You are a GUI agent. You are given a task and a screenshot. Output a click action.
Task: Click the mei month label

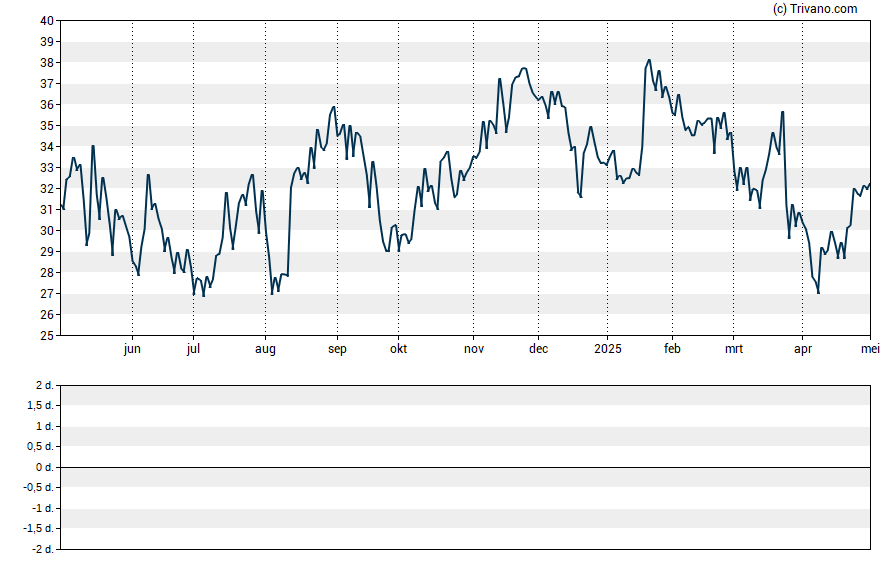click(870, 349)
